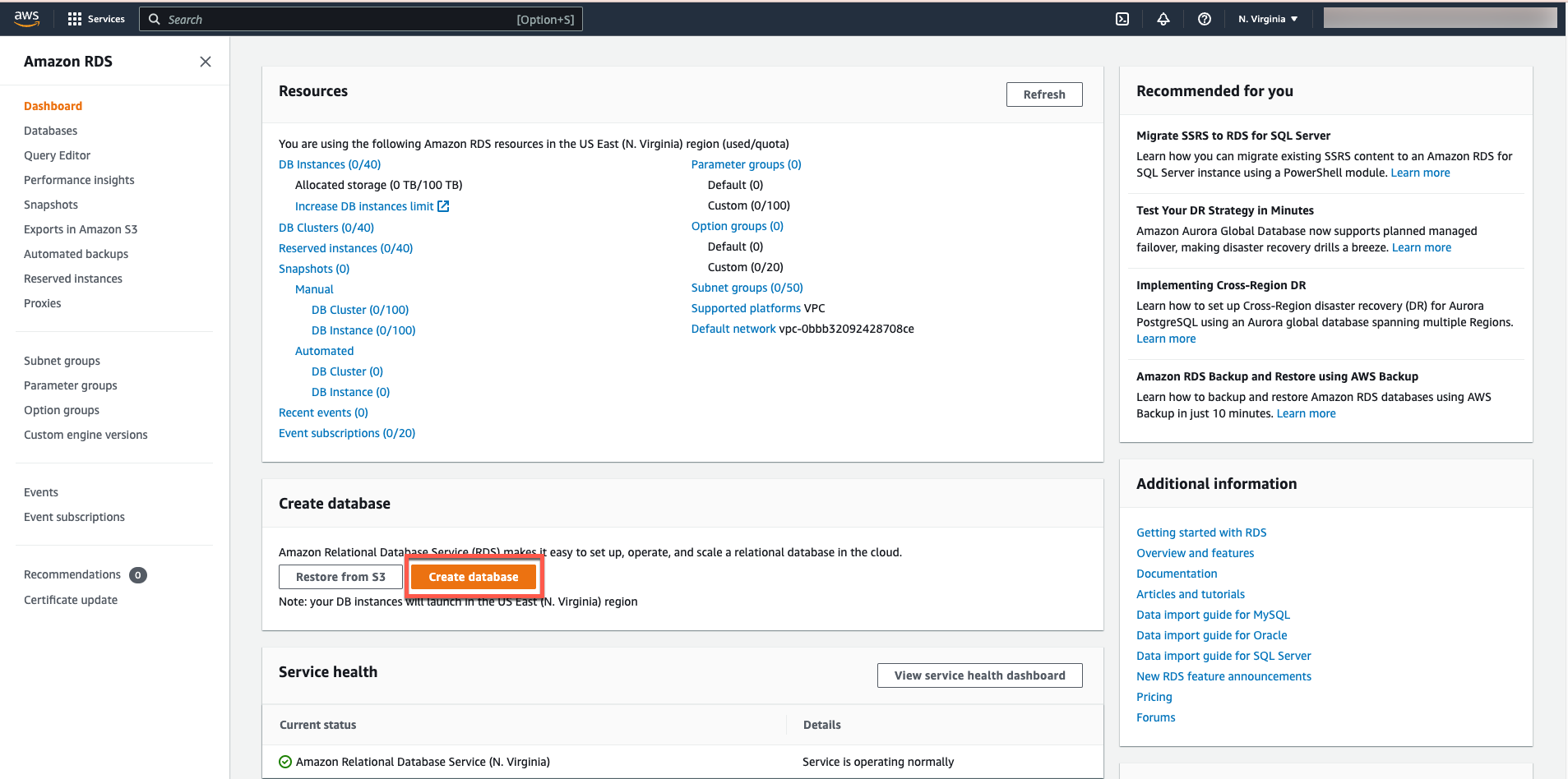The width and height of the screenshot is (1568, 779).
Task: Open the Recent events (0) link
Action: pos(323,413)
